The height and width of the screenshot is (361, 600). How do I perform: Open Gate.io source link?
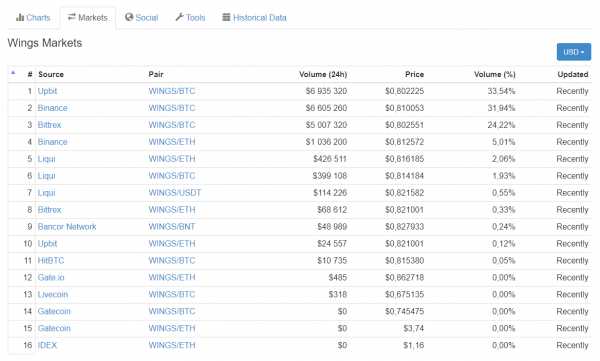[x=51, y=278]
